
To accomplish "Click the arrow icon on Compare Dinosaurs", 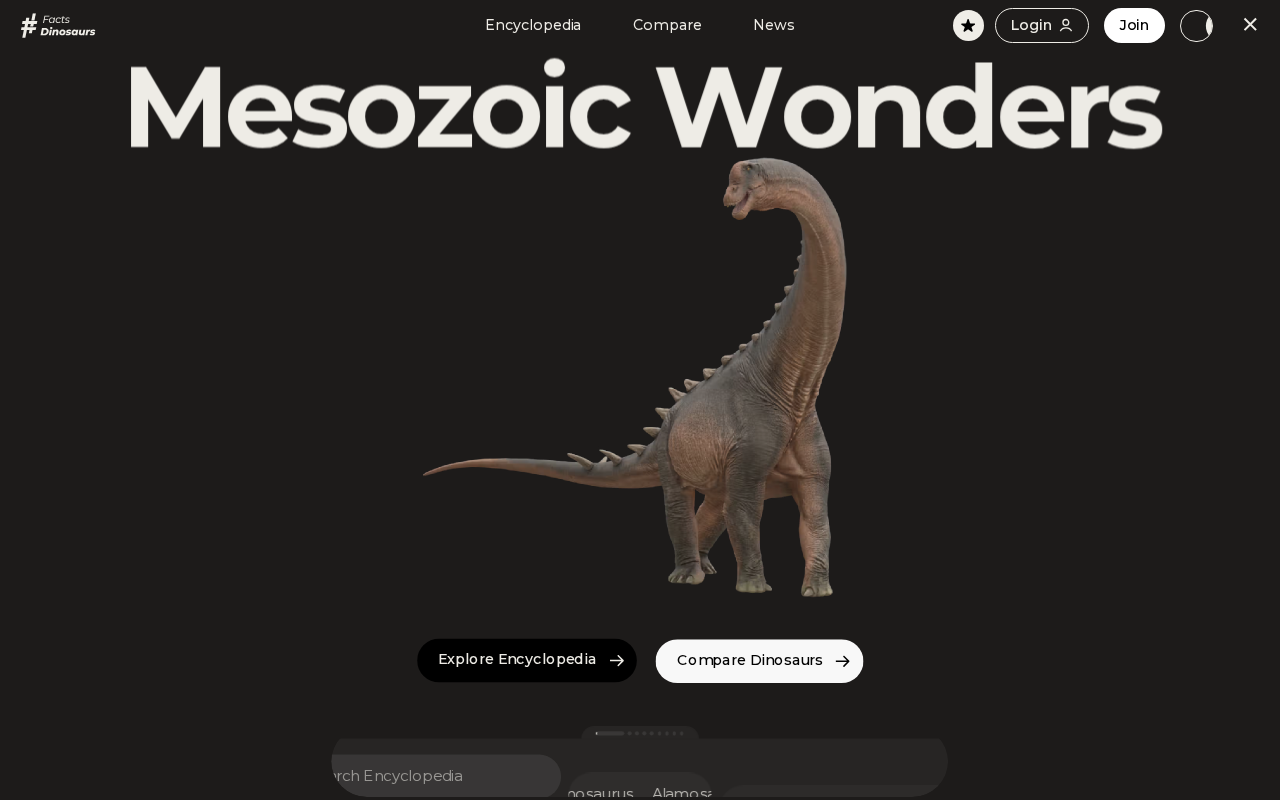I will click(x=842, y=661).
